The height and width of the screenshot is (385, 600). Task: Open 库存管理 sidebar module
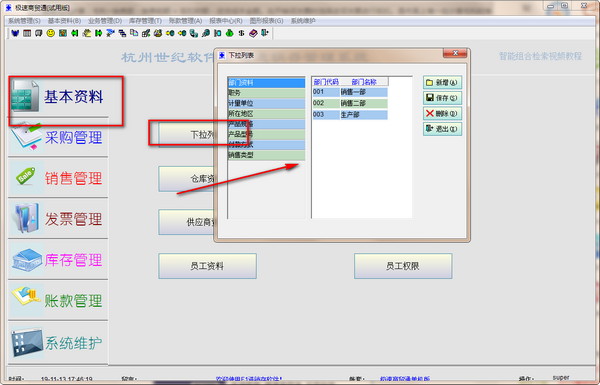point(58,260)
